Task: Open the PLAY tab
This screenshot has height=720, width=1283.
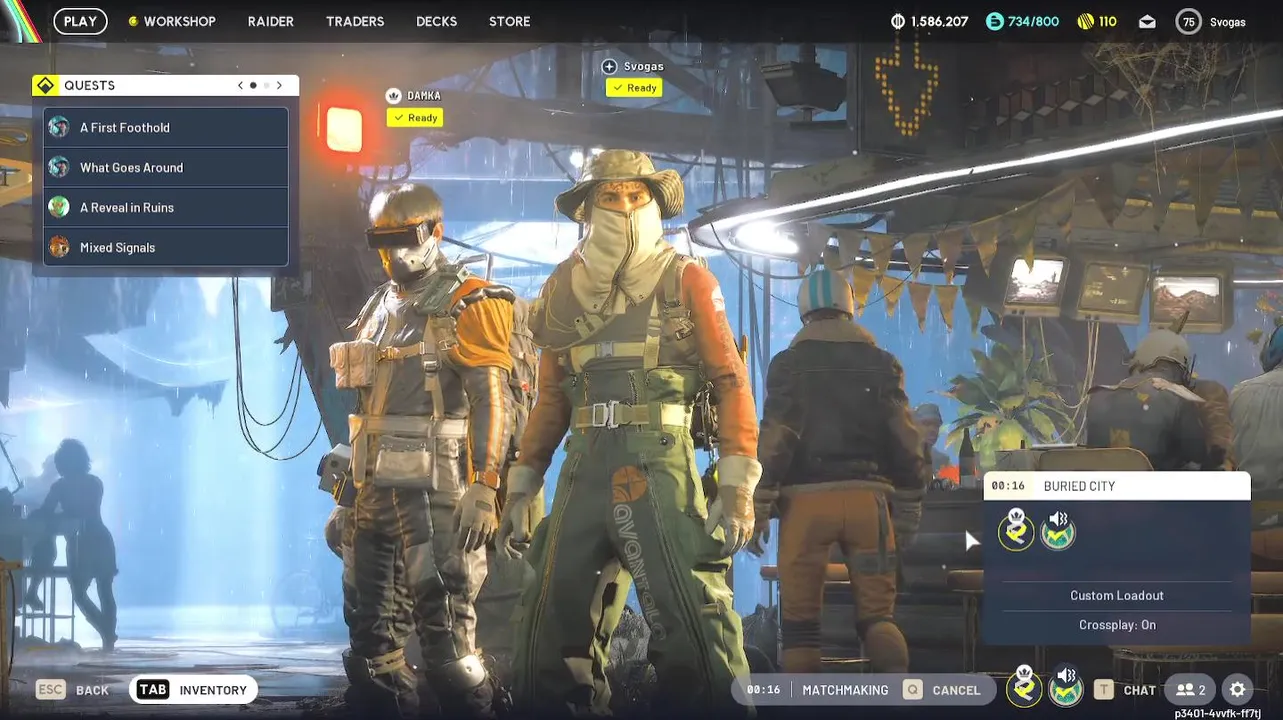Action: click(x=80, y=21)
